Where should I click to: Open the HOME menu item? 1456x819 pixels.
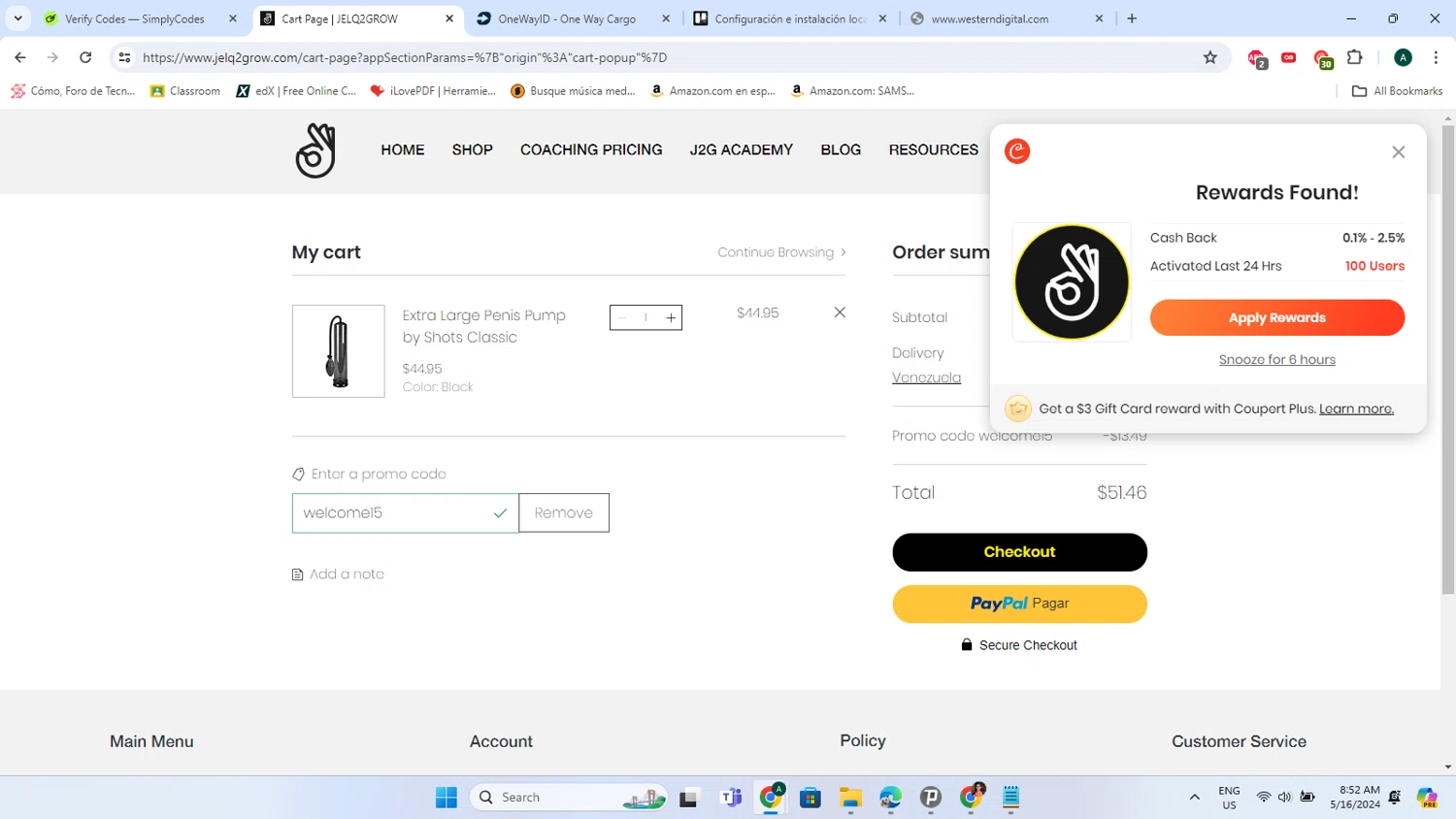[403, 149]
